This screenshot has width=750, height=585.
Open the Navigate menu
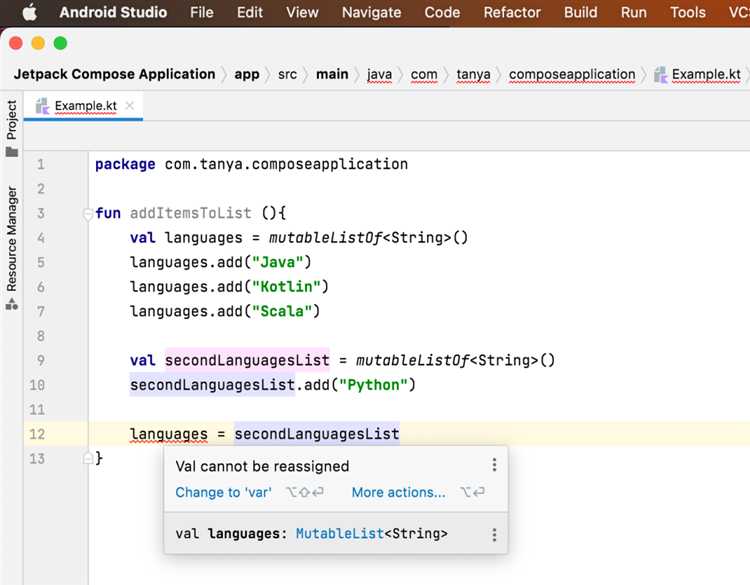click(x=372, y=12)
